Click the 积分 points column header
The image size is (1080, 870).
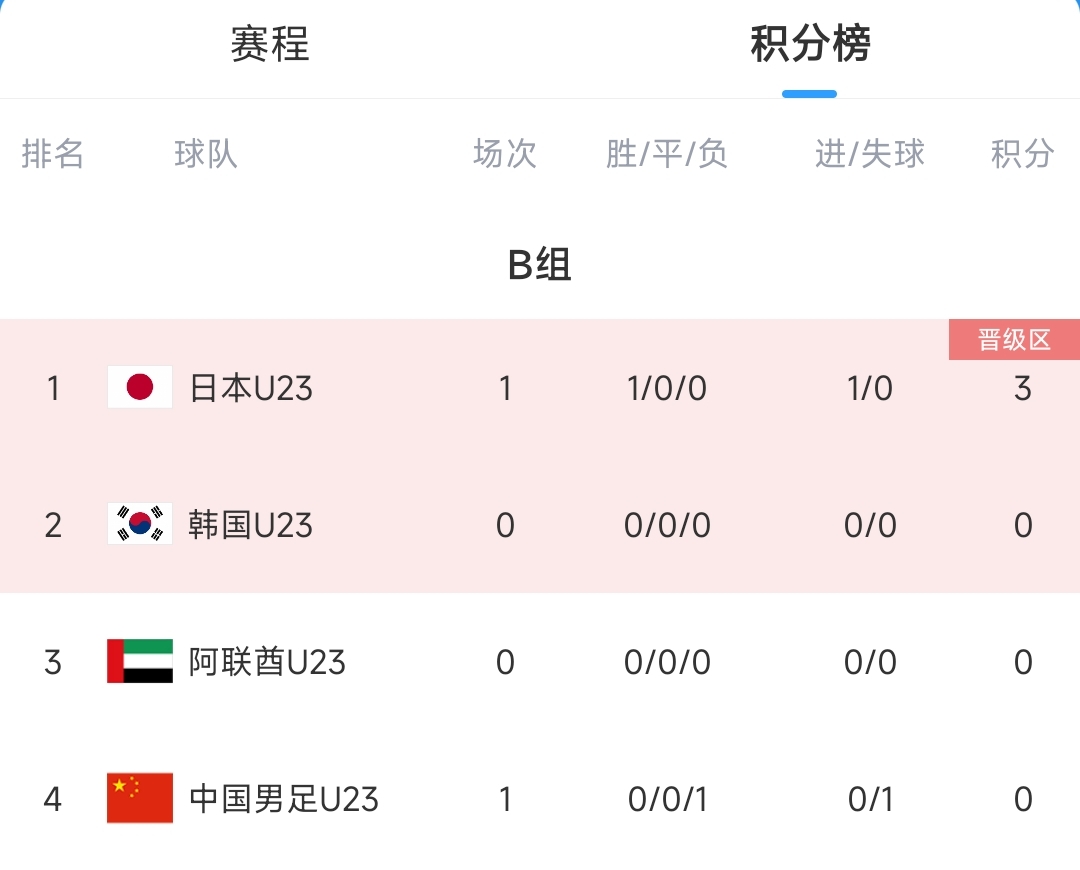tap(1022, 154)
